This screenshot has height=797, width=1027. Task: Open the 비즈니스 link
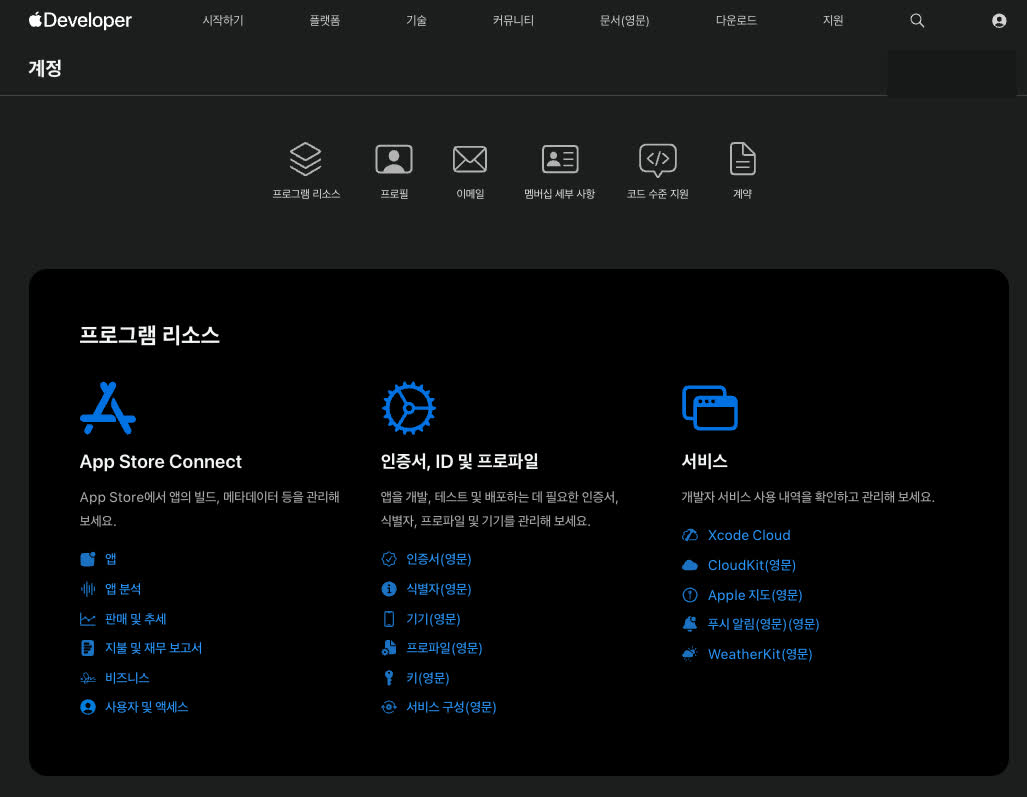[x=127, y=678]
